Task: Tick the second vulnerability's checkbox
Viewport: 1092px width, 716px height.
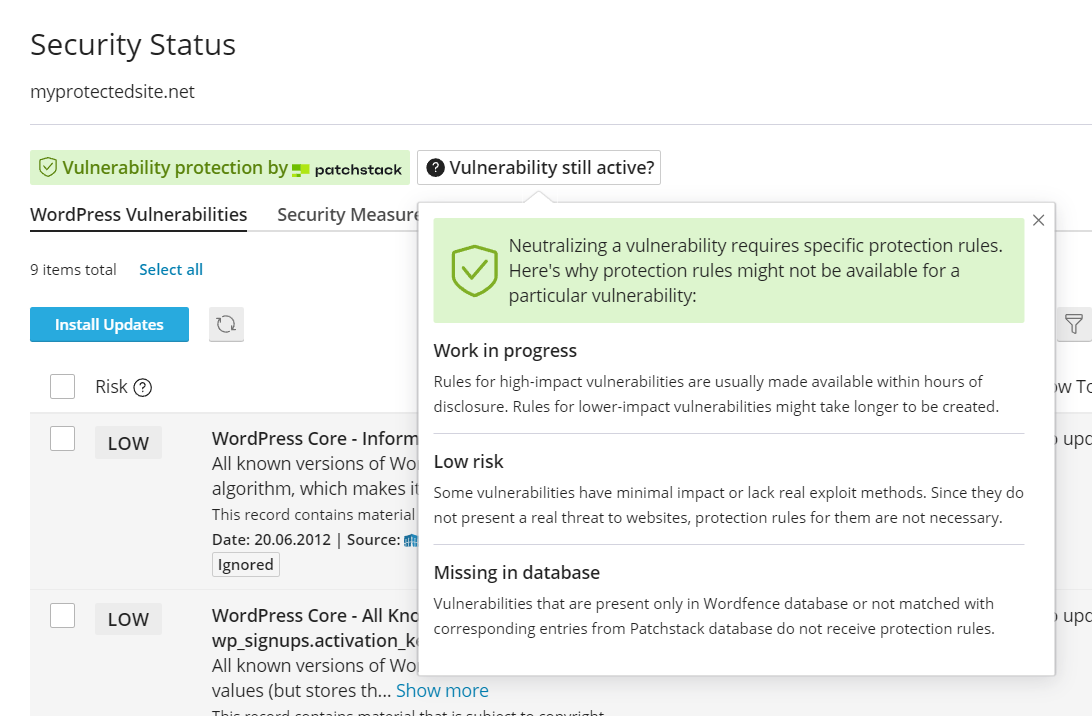Action: coord(62,615)
